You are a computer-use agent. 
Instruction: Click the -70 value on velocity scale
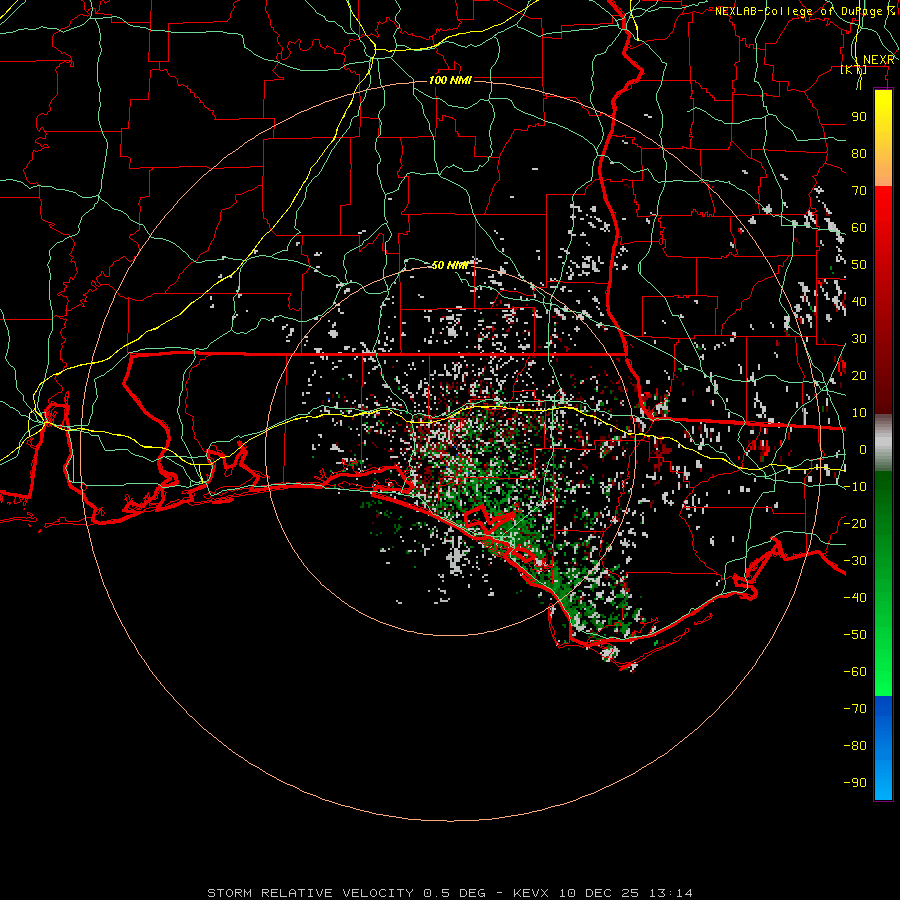coord(855,708)
